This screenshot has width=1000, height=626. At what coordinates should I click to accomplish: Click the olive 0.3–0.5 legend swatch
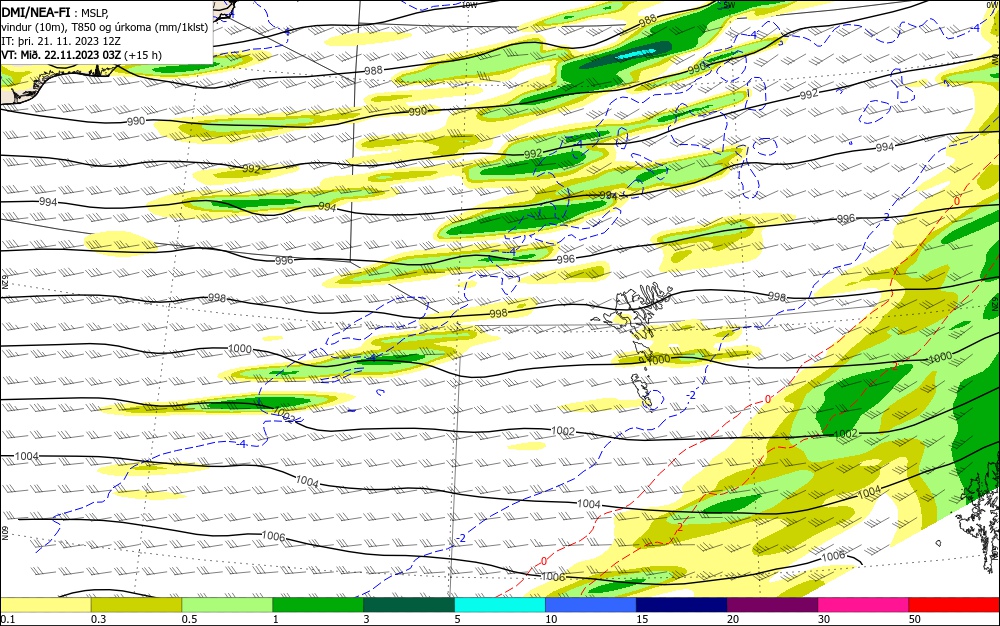pyautogui.click(x=136, y=605)
